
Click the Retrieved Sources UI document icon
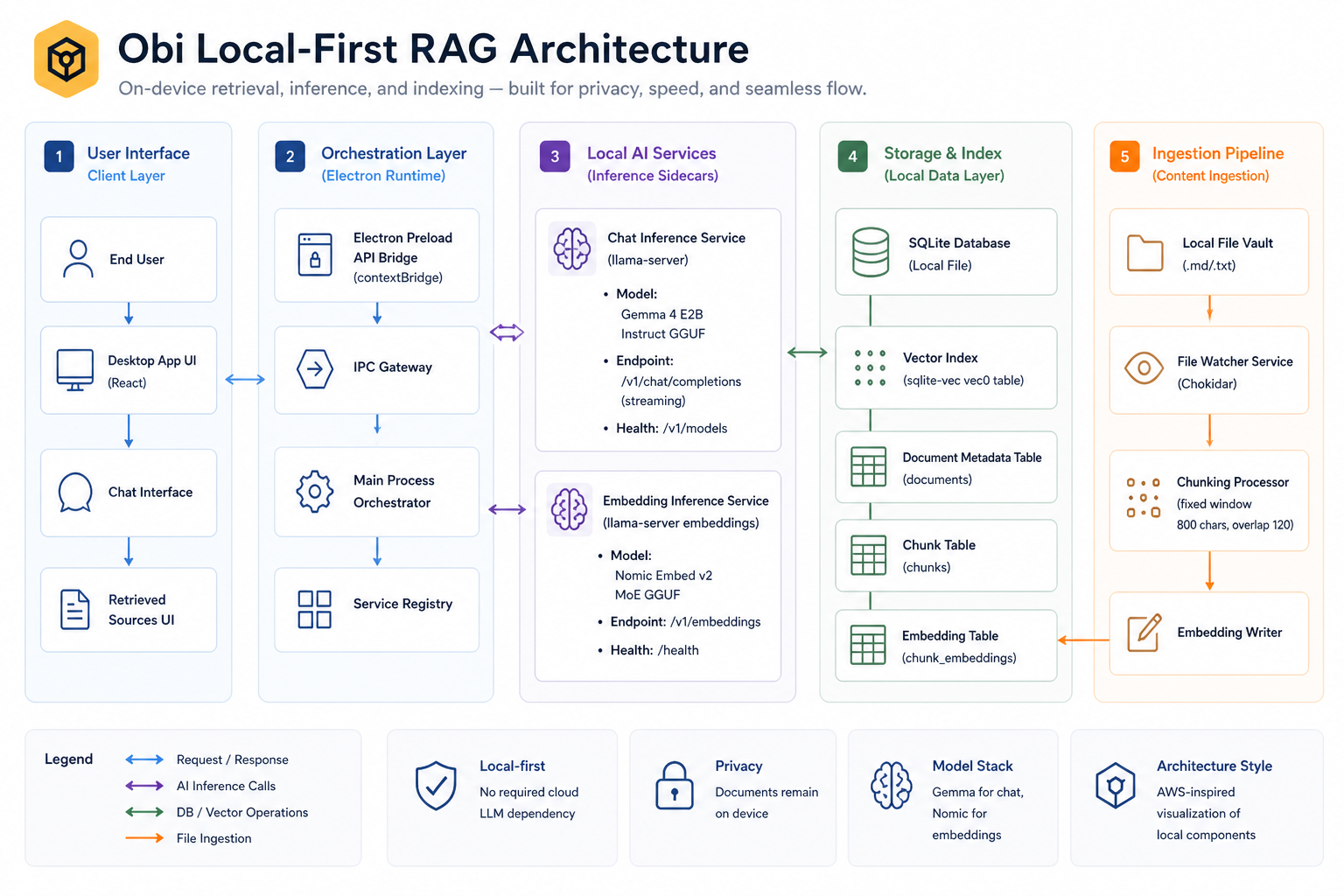click(75, 610)
